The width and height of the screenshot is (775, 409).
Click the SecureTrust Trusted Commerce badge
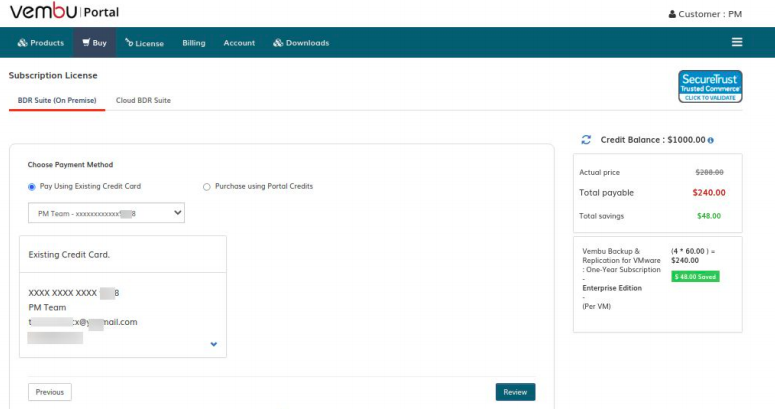710,87
